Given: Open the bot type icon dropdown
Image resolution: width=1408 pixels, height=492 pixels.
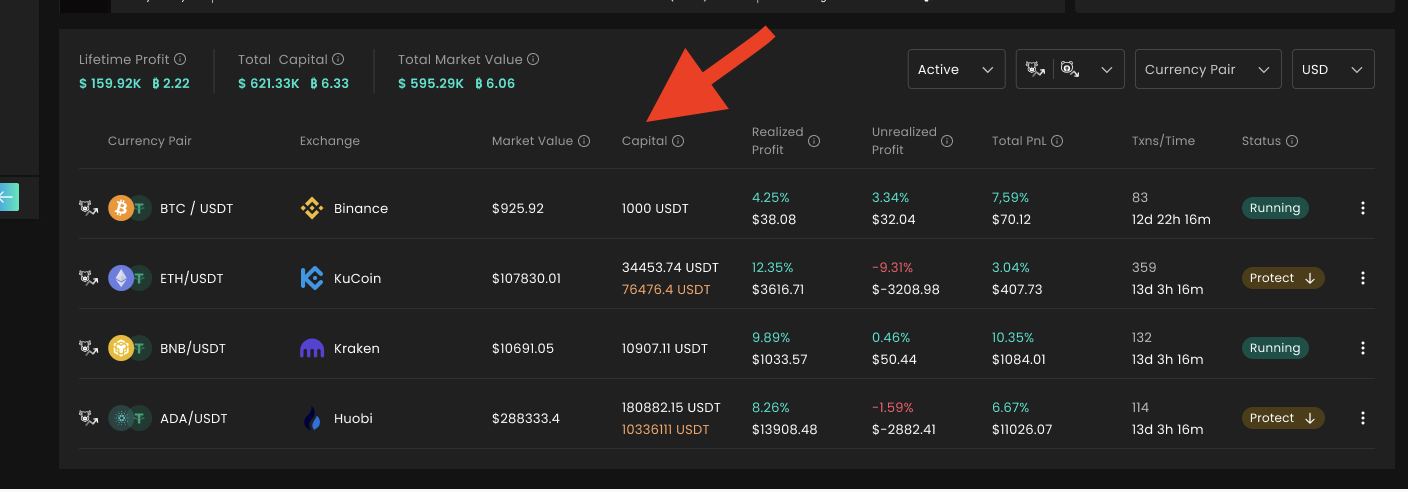Looking at the screenshot, I should point(1070,70).
